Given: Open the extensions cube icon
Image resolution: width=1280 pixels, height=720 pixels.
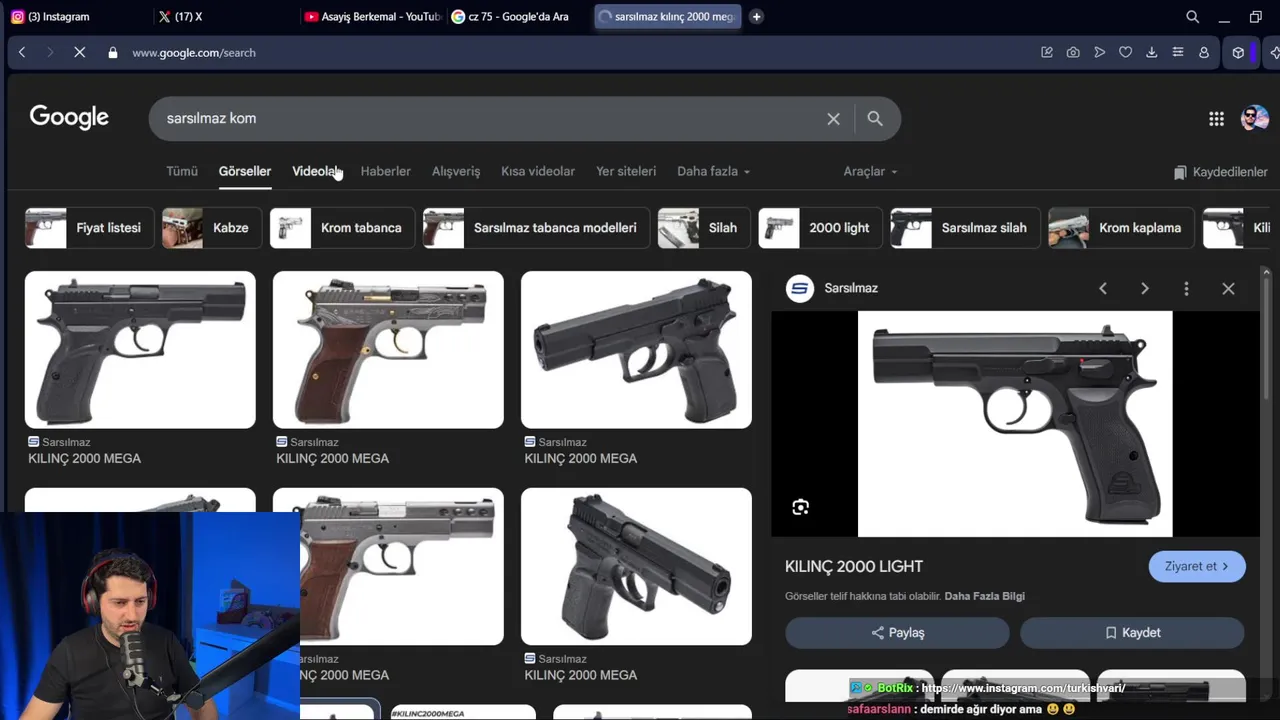Looking at the screenshot, I should click(x=1238, y=52).
